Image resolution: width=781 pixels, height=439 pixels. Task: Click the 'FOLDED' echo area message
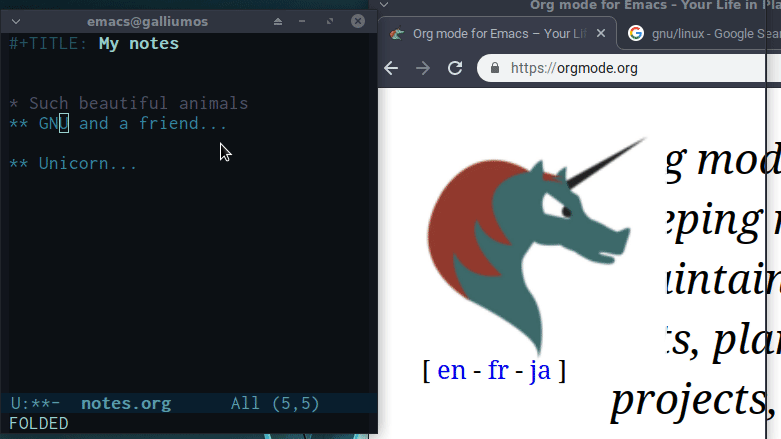pyautogui.click(x=39, y=423)
